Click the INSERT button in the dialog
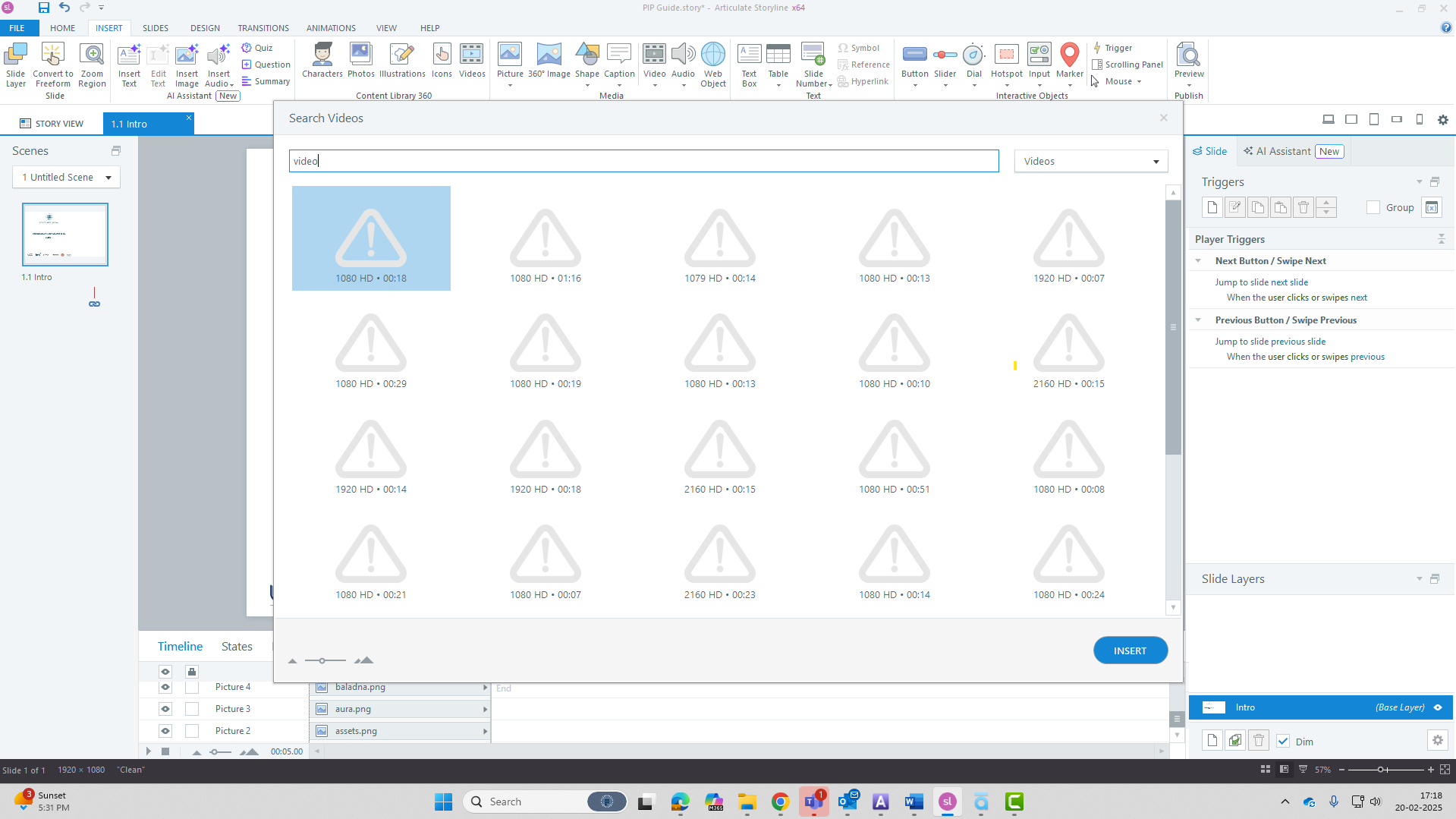1456x819 pixels. coord(1130,650)
